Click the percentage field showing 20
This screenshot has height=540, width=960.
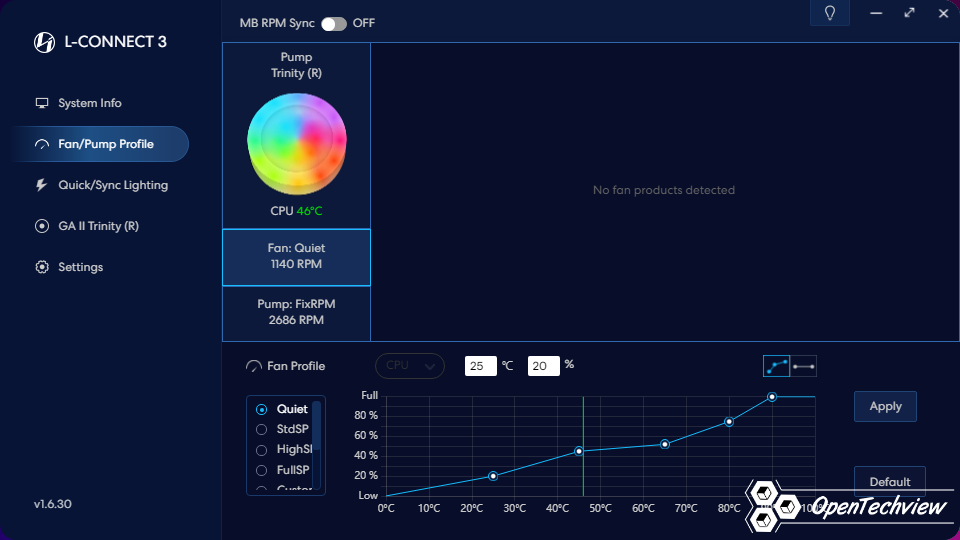click(x=543, y=366)
